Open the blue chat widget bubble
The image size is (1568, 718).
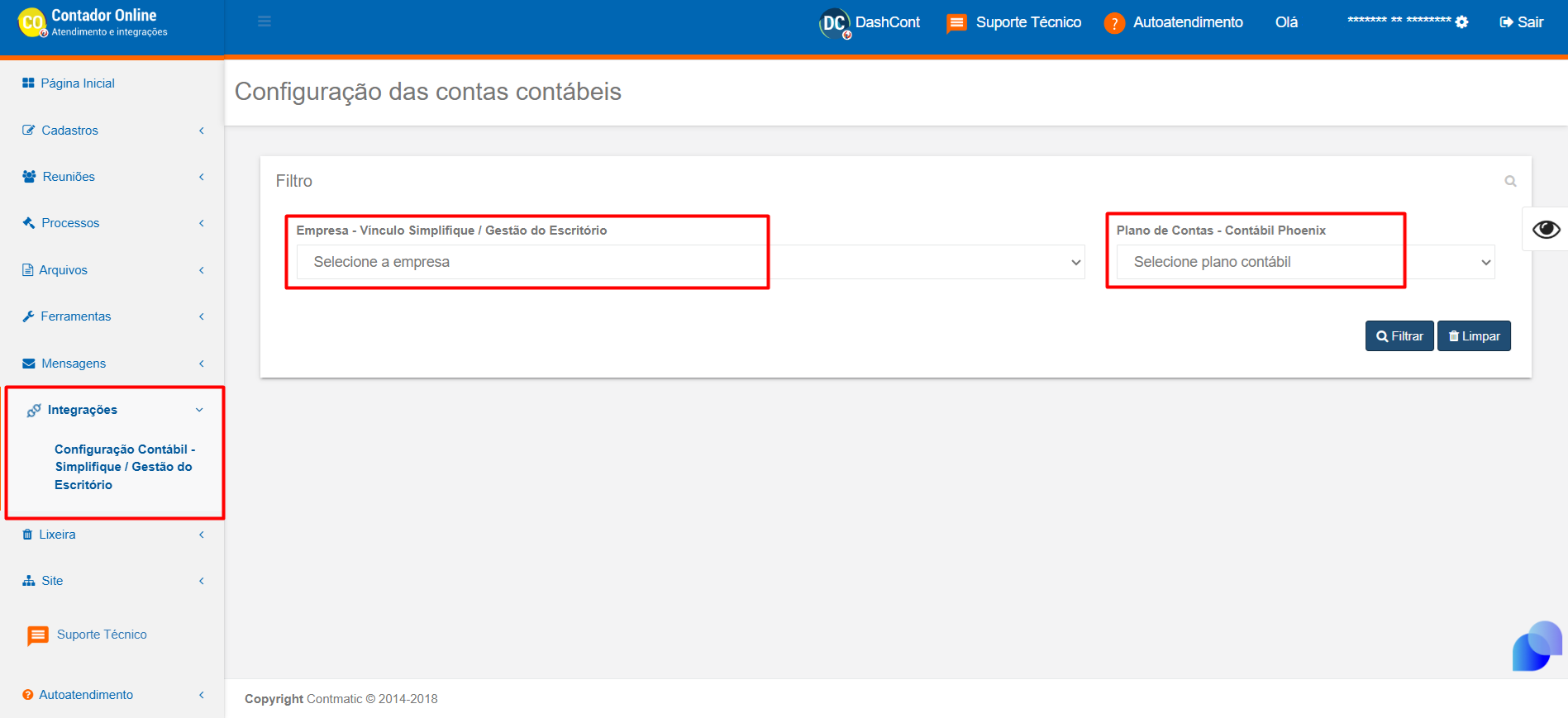[x=1537, y=647]
